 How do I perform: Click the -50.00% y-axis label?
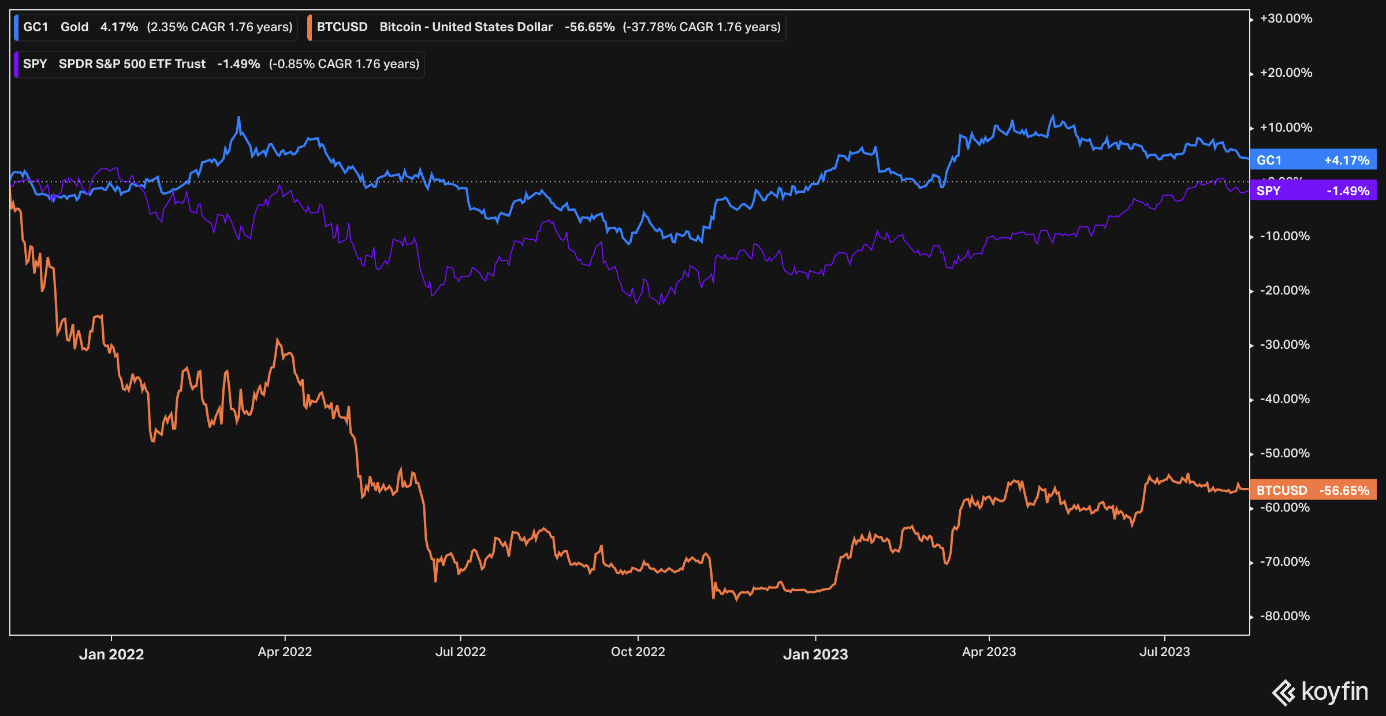1286,453
